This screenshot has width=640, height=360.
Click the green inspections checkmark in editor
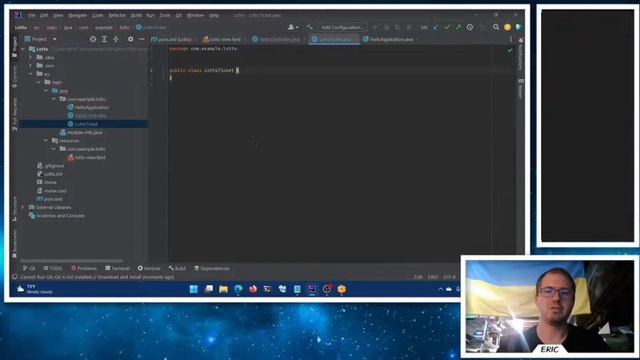pos(510,50)
